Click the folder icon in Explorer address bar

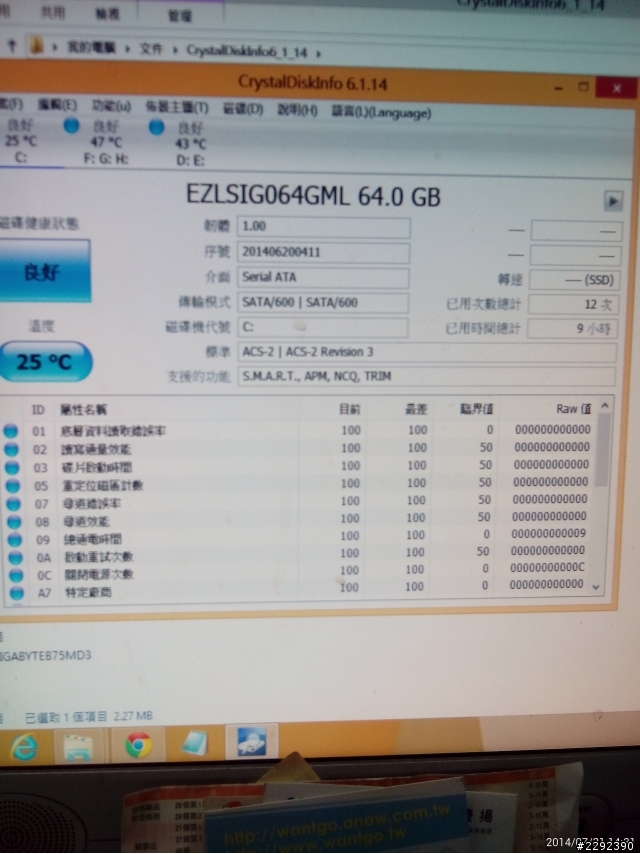pyautogui.click(x=36, y=47)
